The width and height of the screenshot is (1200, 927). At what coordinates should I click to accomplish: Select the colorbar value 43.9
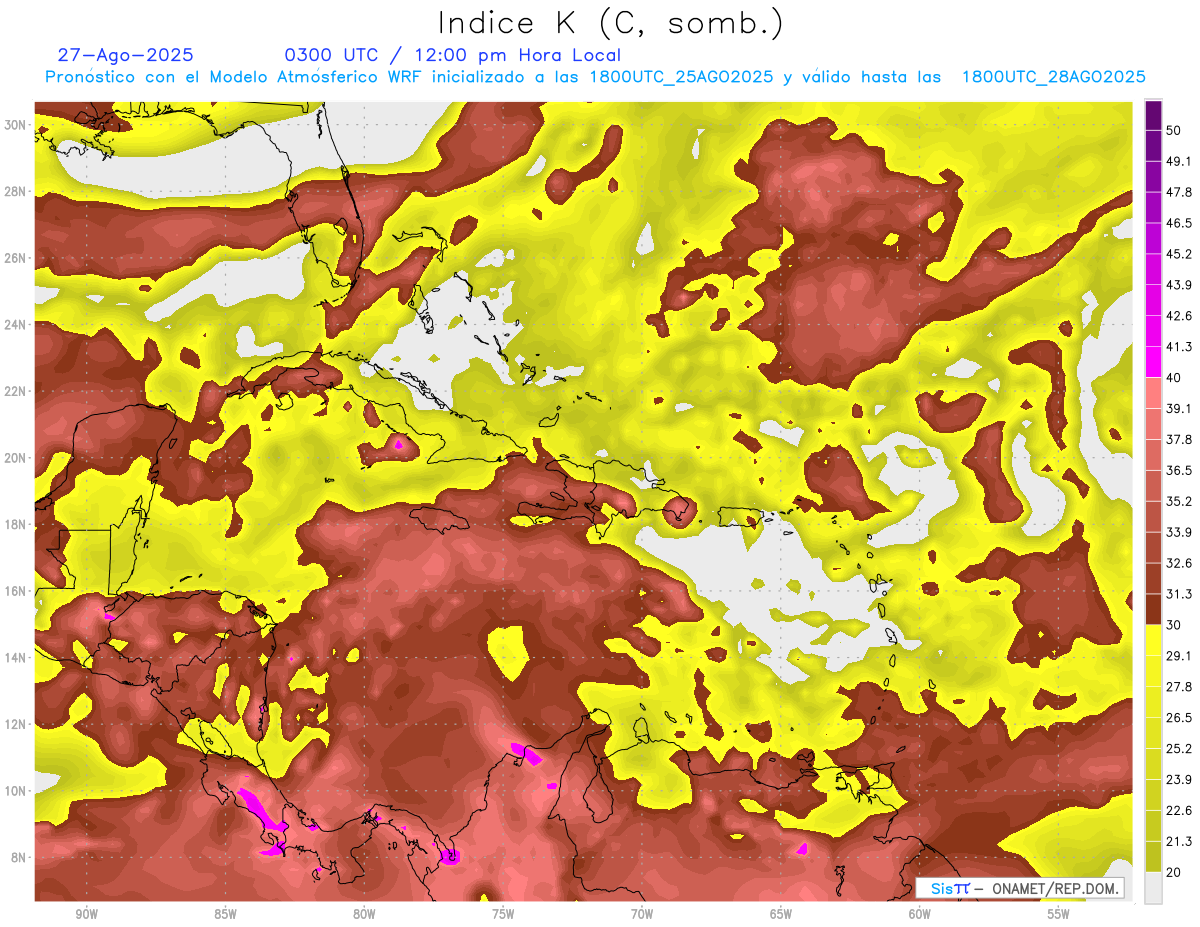1179,285
